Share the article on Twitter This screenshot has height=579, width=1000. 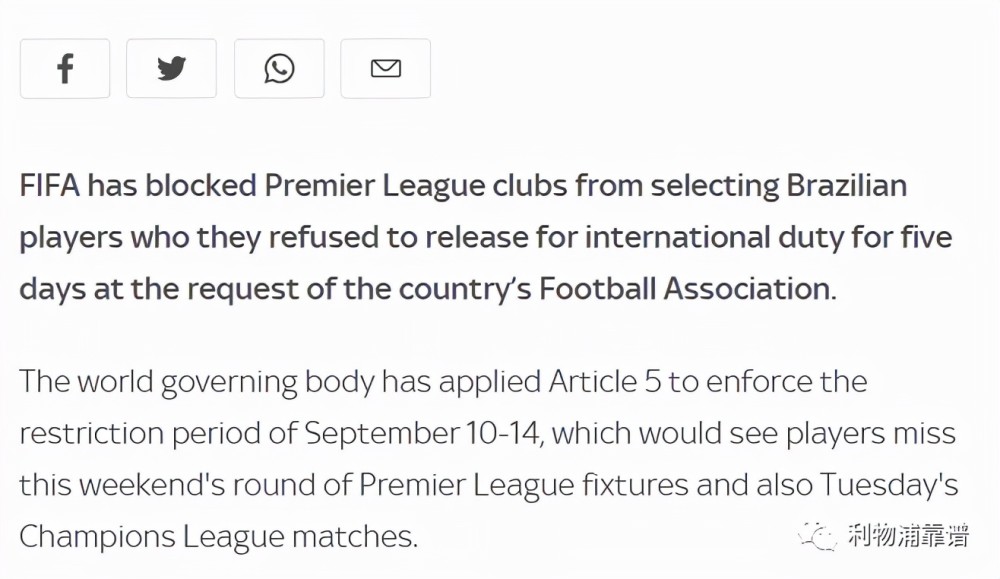[172, 68]
